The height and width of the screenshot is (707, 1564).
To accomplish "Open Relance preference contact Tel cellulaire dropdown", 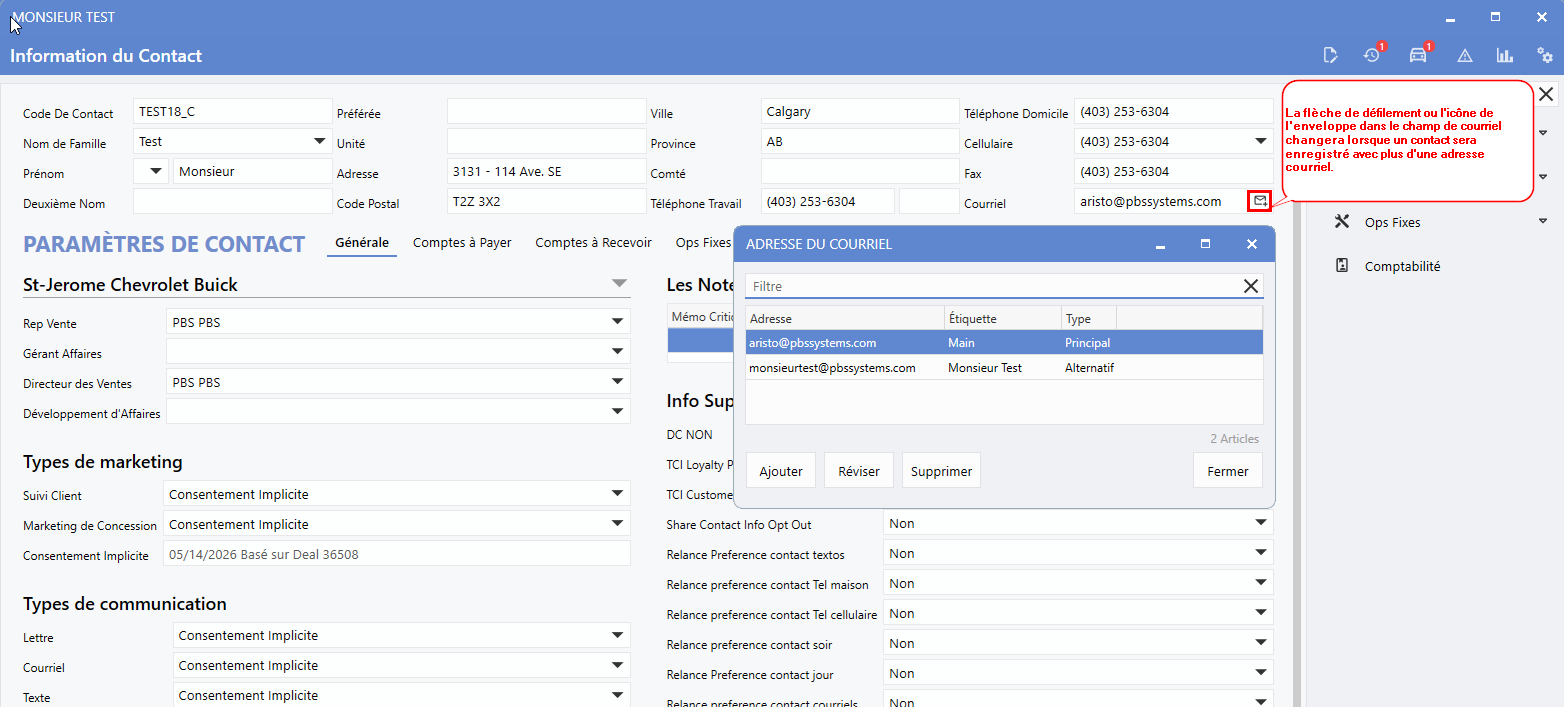I will [x=1260, y=613].
